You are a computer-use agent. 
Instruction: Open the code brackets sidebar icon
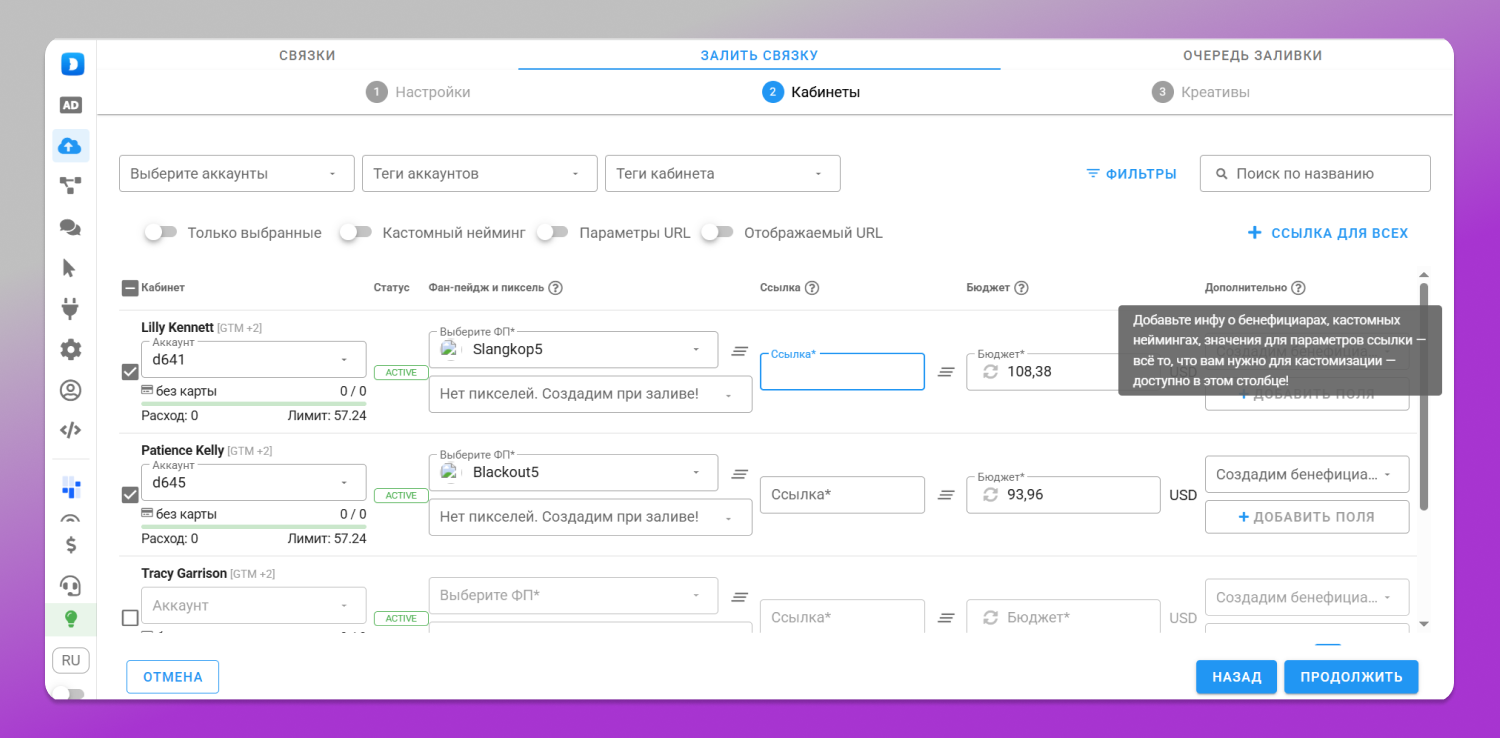point(70,431)
